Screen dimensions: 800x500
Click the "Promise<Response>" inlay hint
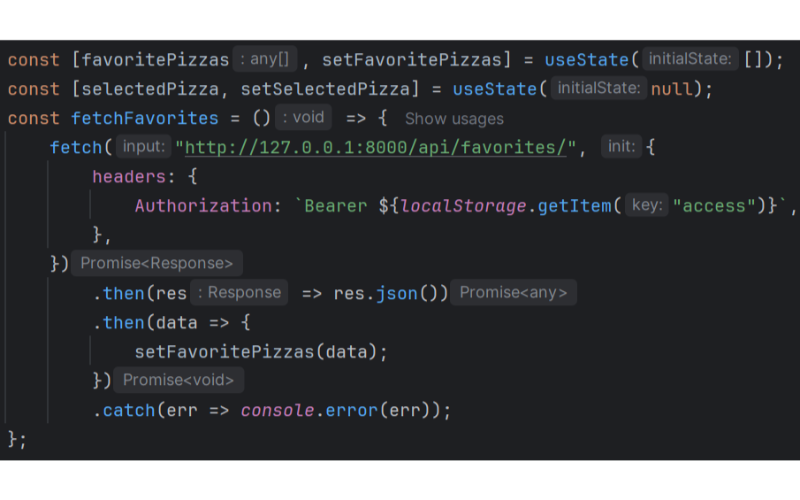156,264
